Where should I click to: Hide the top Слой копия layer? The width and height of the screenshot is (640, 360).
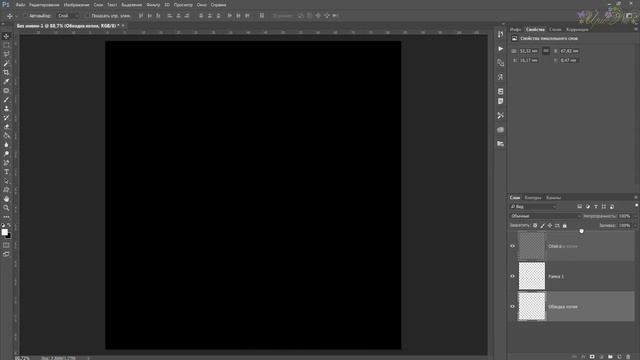tap(513, 246)
